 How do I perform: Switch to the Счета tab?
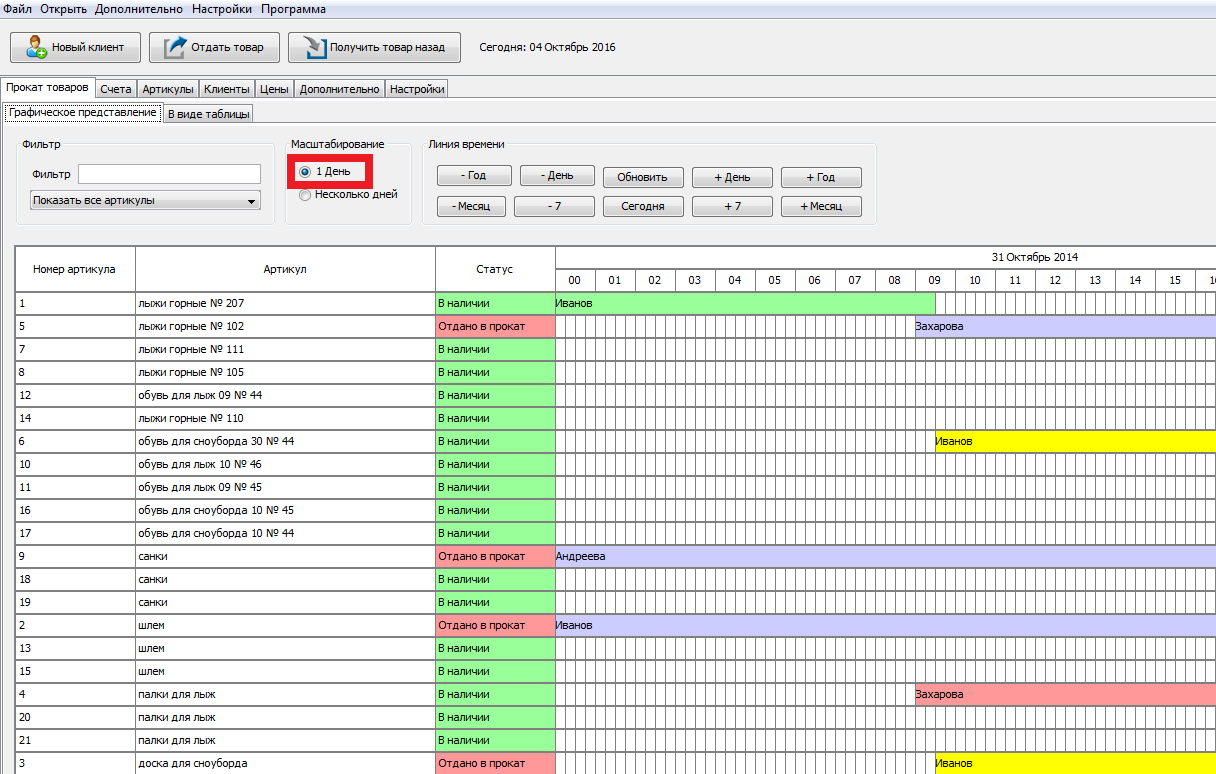point(116,89)
